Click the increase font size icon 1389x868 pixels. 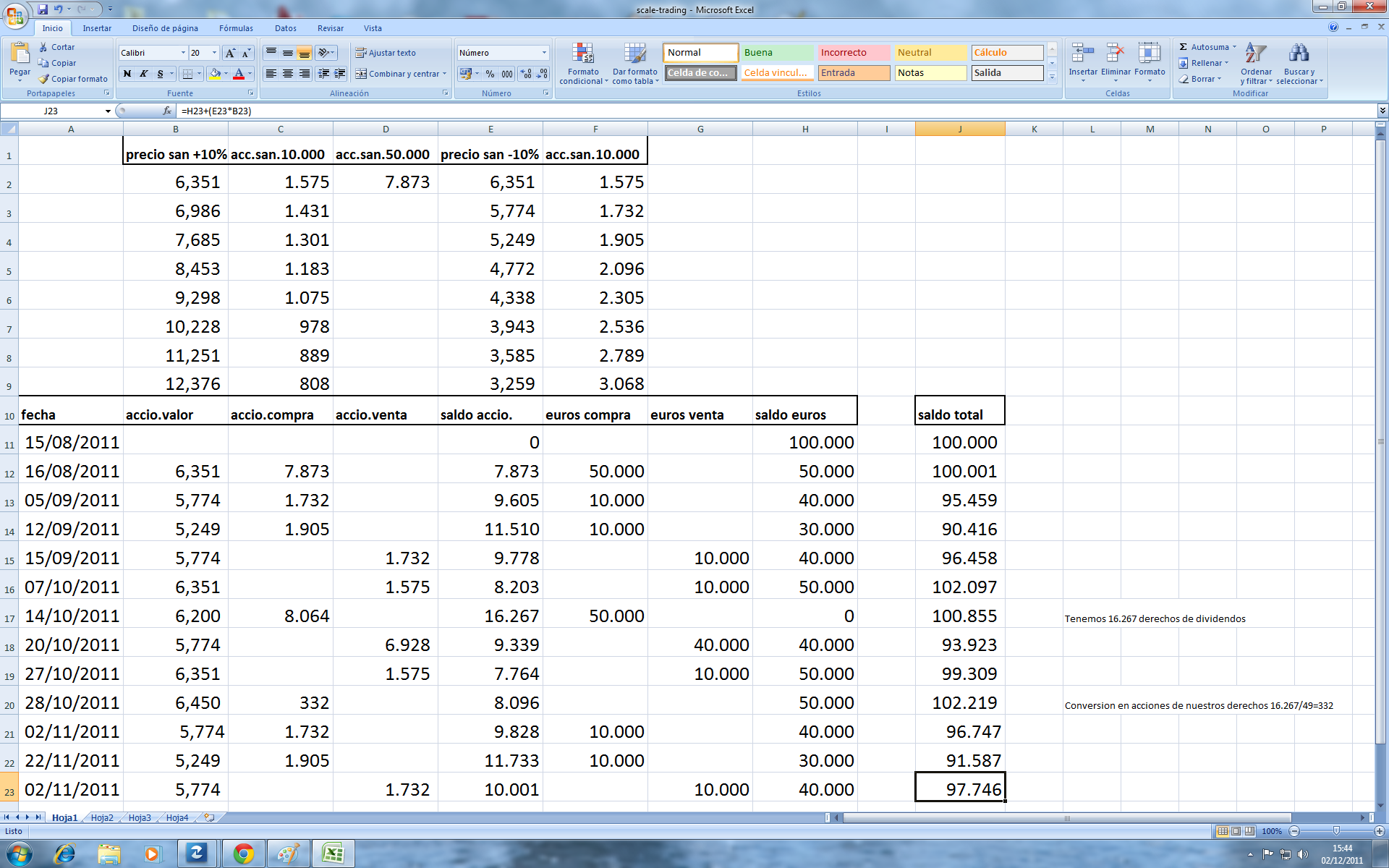point(230,53)
